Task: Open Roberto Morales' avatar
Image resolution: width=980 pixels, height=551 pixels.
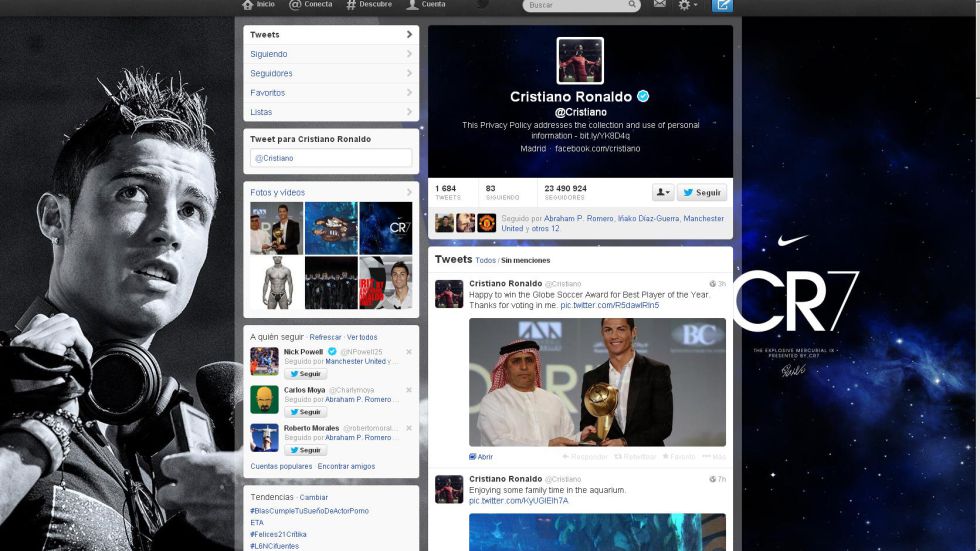Action: (264, 438)
